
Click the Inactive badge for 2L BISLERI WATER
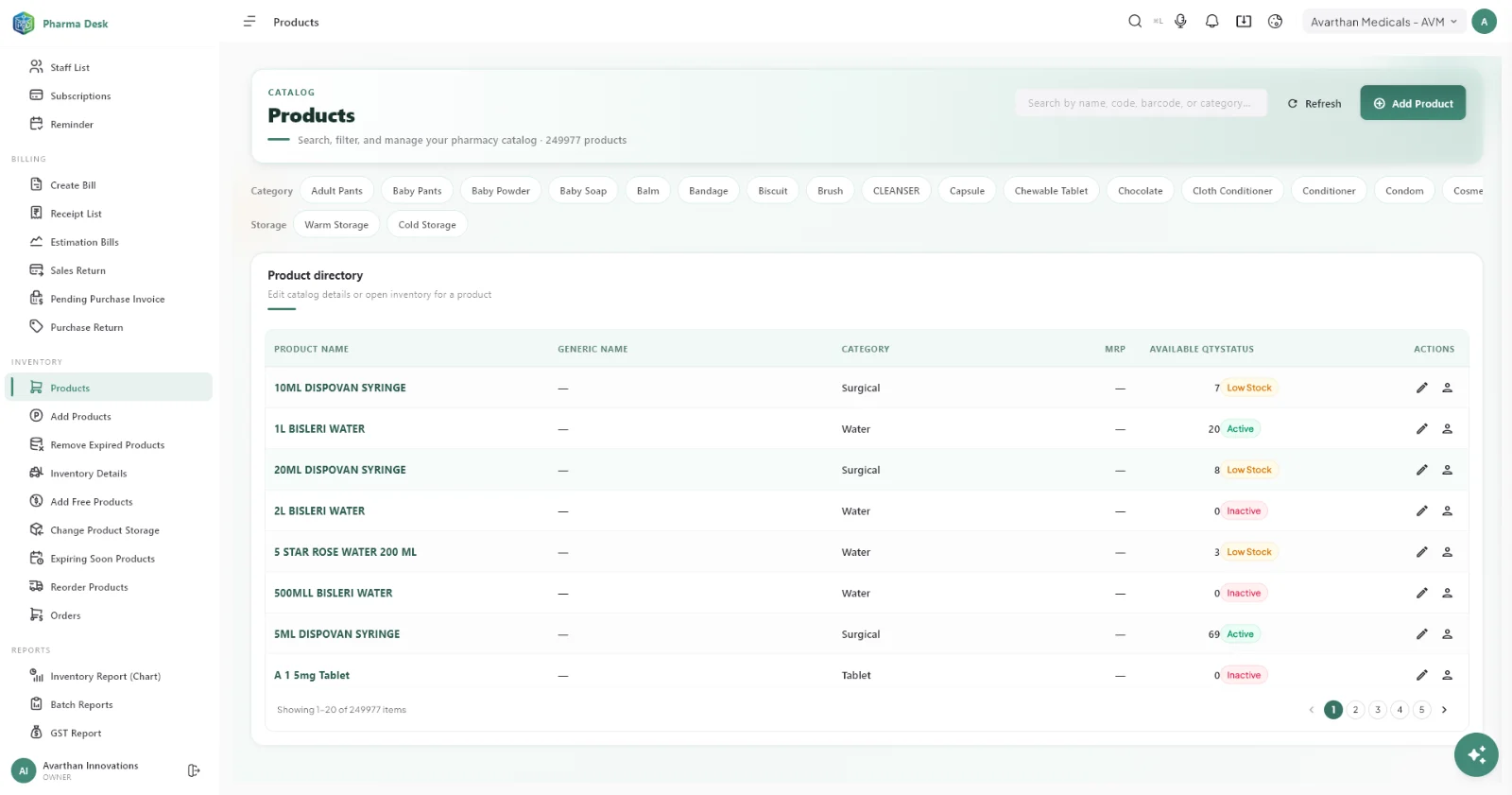pos(1244,510)
